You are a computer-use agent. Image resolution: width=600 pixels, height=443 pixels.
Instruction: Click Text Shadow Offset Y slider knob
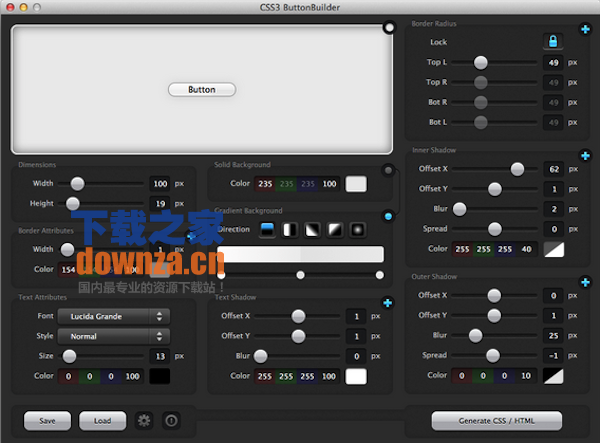pyautogui.click(x=298, y=336)
